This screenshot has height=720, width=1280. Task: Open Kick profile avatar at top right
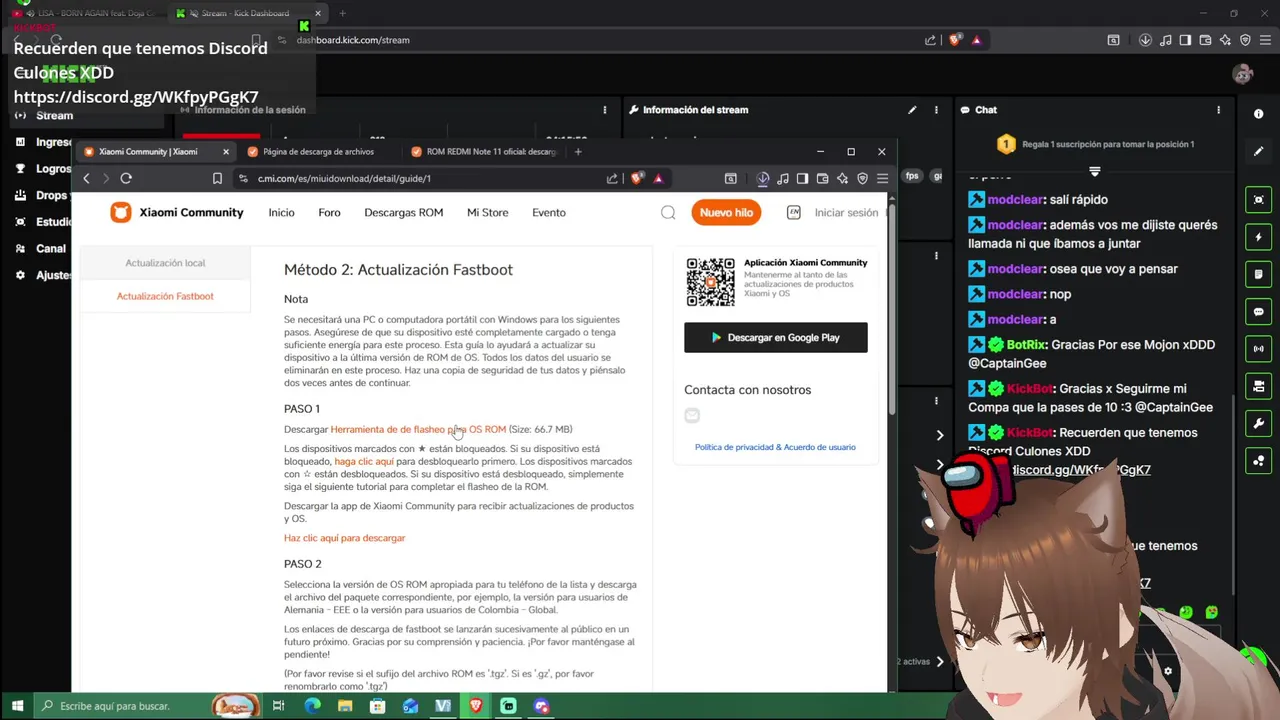tap(1243, 74)
